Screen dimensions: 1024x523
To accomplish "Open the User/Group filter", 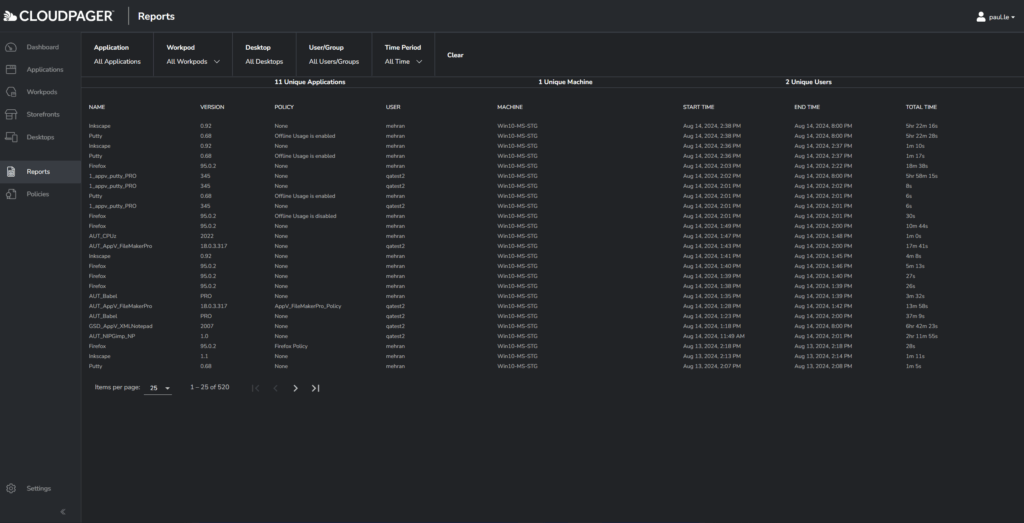I will [x=334, y=55].
